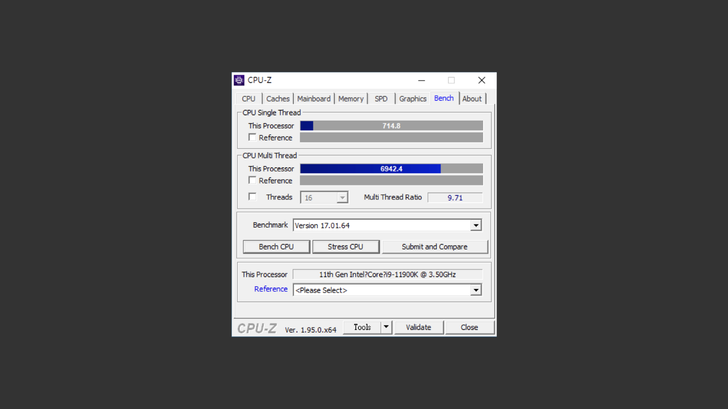This screenshot has height=409, width=728.
Task: Open the SPD tab
Action: [381, 99]
